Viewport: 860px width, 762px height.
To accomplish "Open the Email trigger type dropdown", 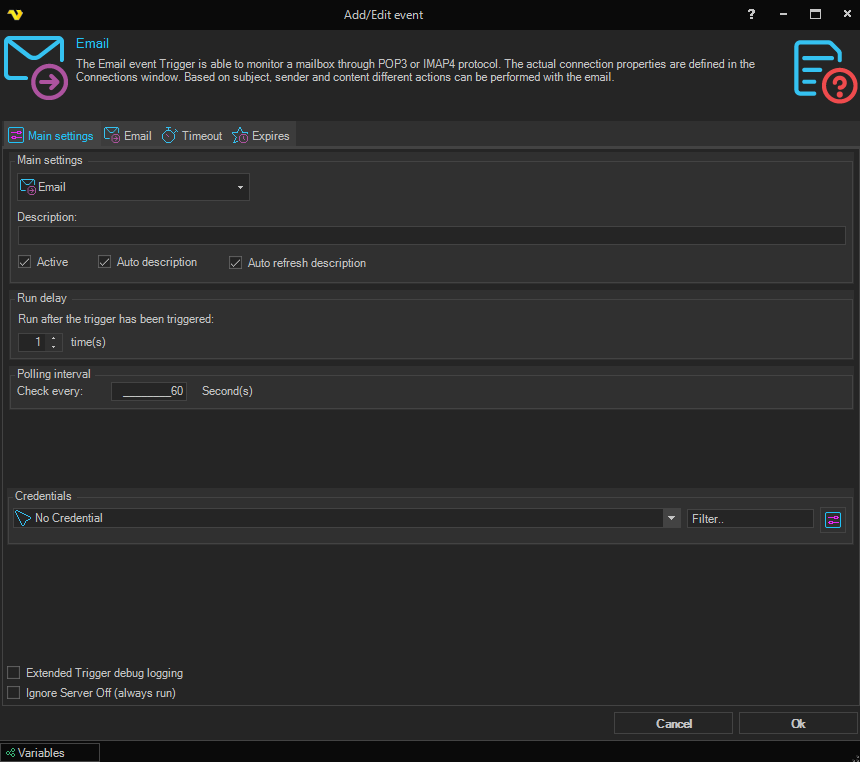I will (x=240, y=187).
